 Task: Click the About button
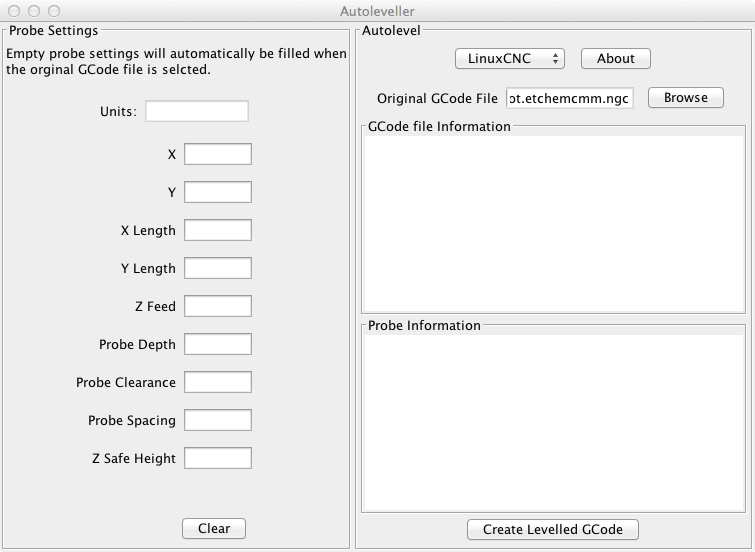(615, 59)
